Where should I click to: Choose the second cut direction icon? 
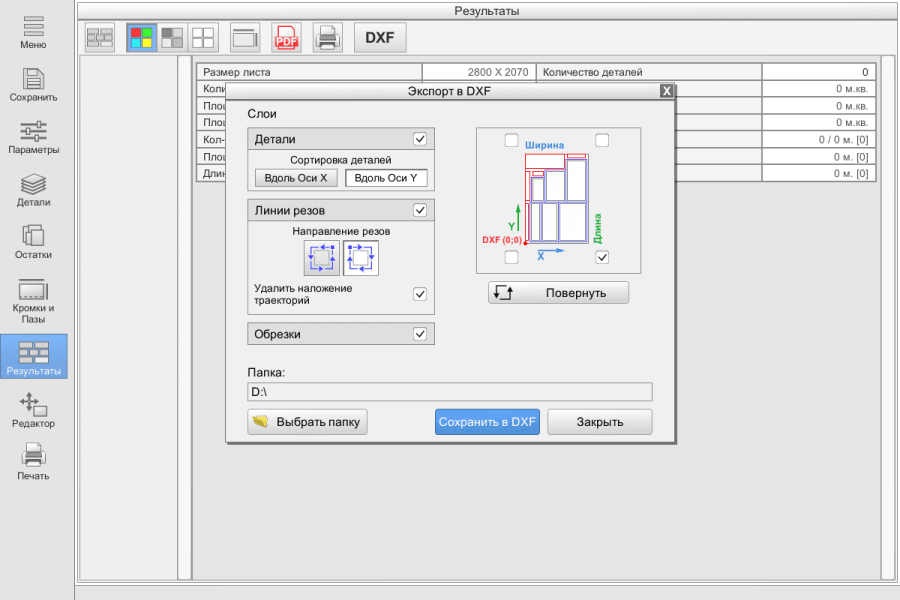tap(361, 258)
